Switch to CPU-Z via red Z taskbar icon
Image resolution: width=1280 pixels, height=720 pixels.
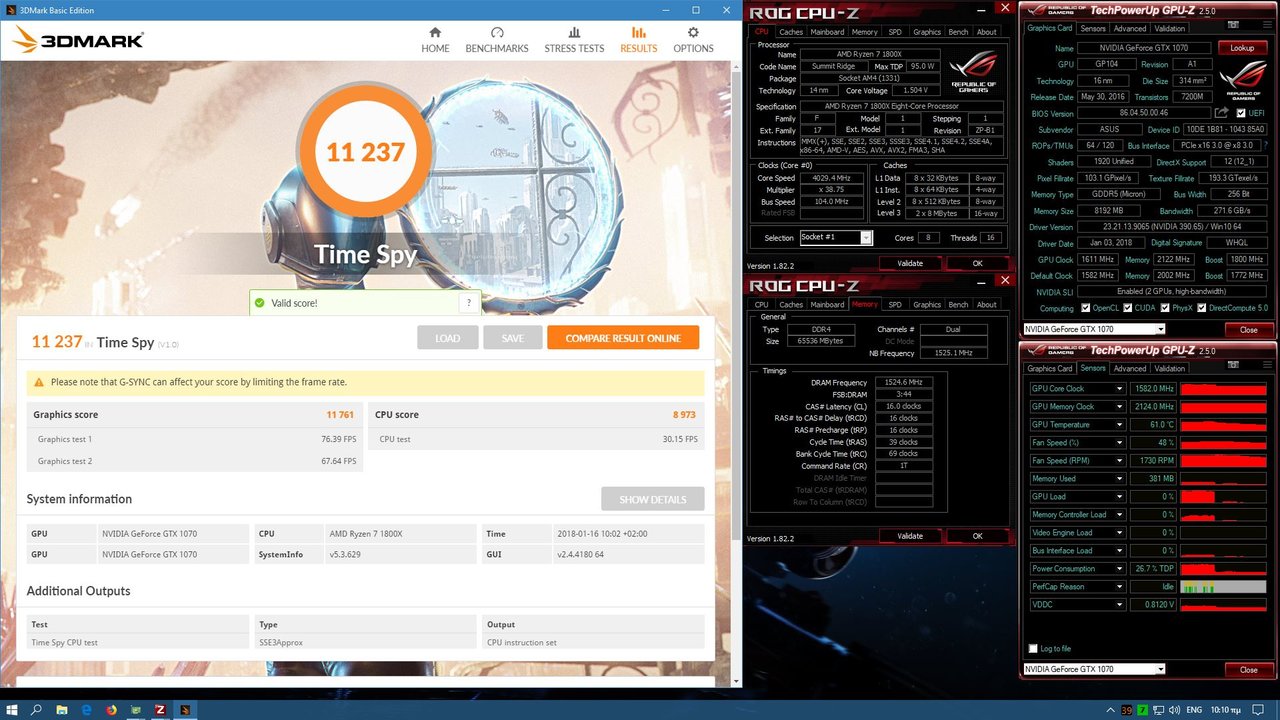pyautogui.click(x=160, y=709)
